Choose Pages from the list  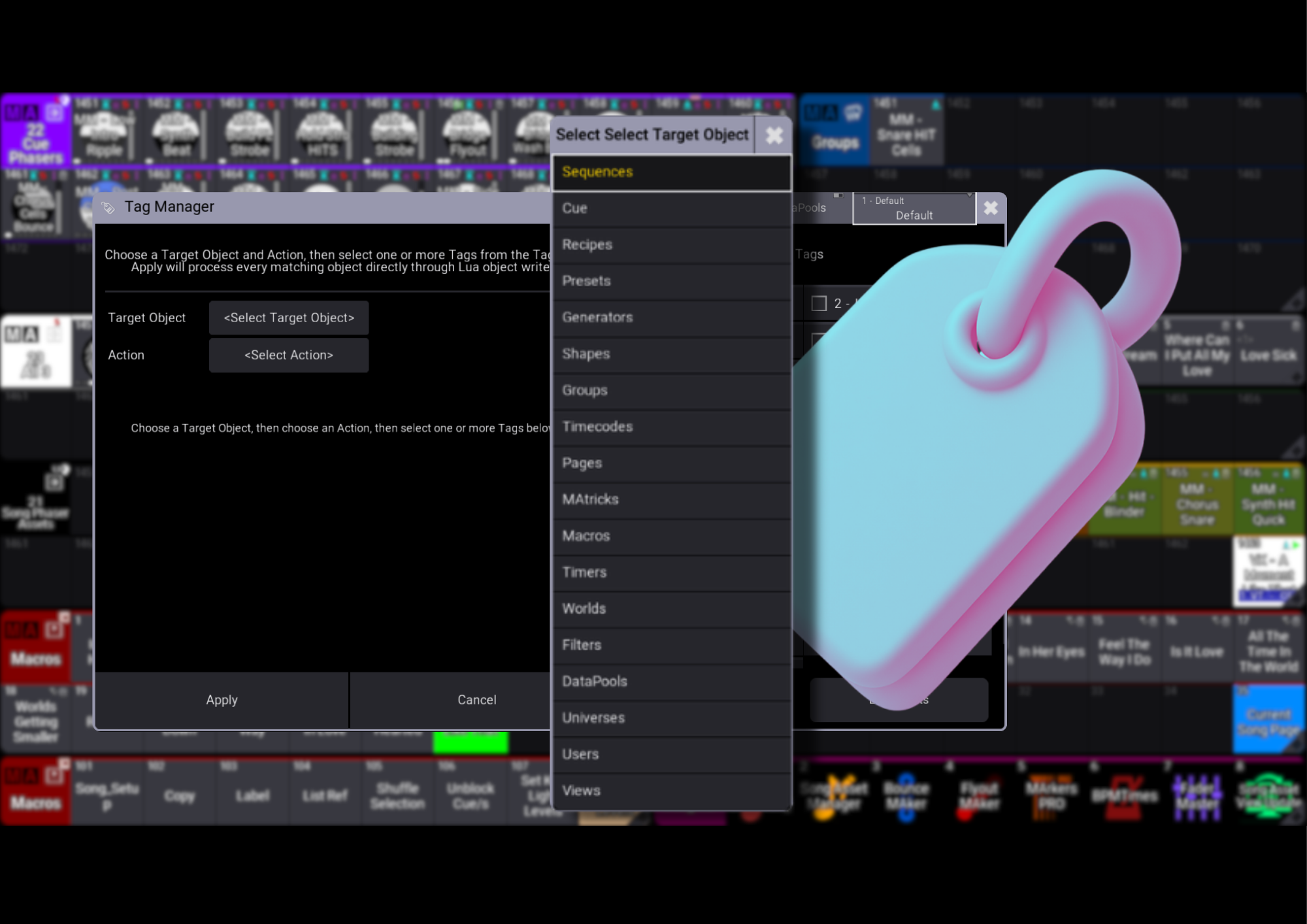click(x=671, y=463)
